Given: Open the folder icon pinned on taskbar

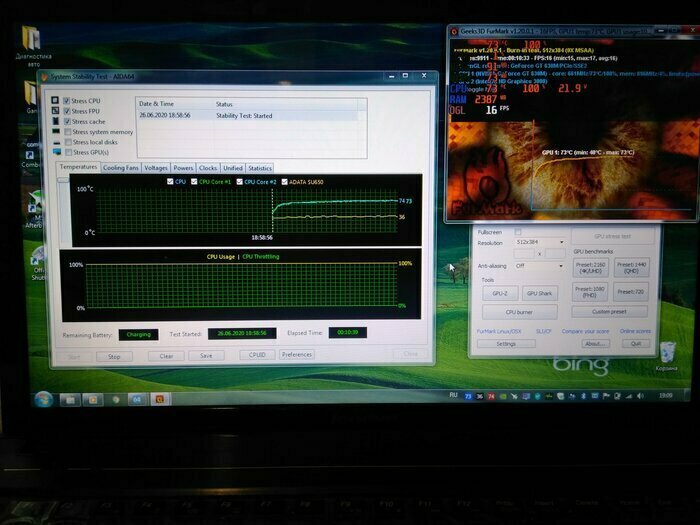Looking at the screenshot, I should (70, 400).
